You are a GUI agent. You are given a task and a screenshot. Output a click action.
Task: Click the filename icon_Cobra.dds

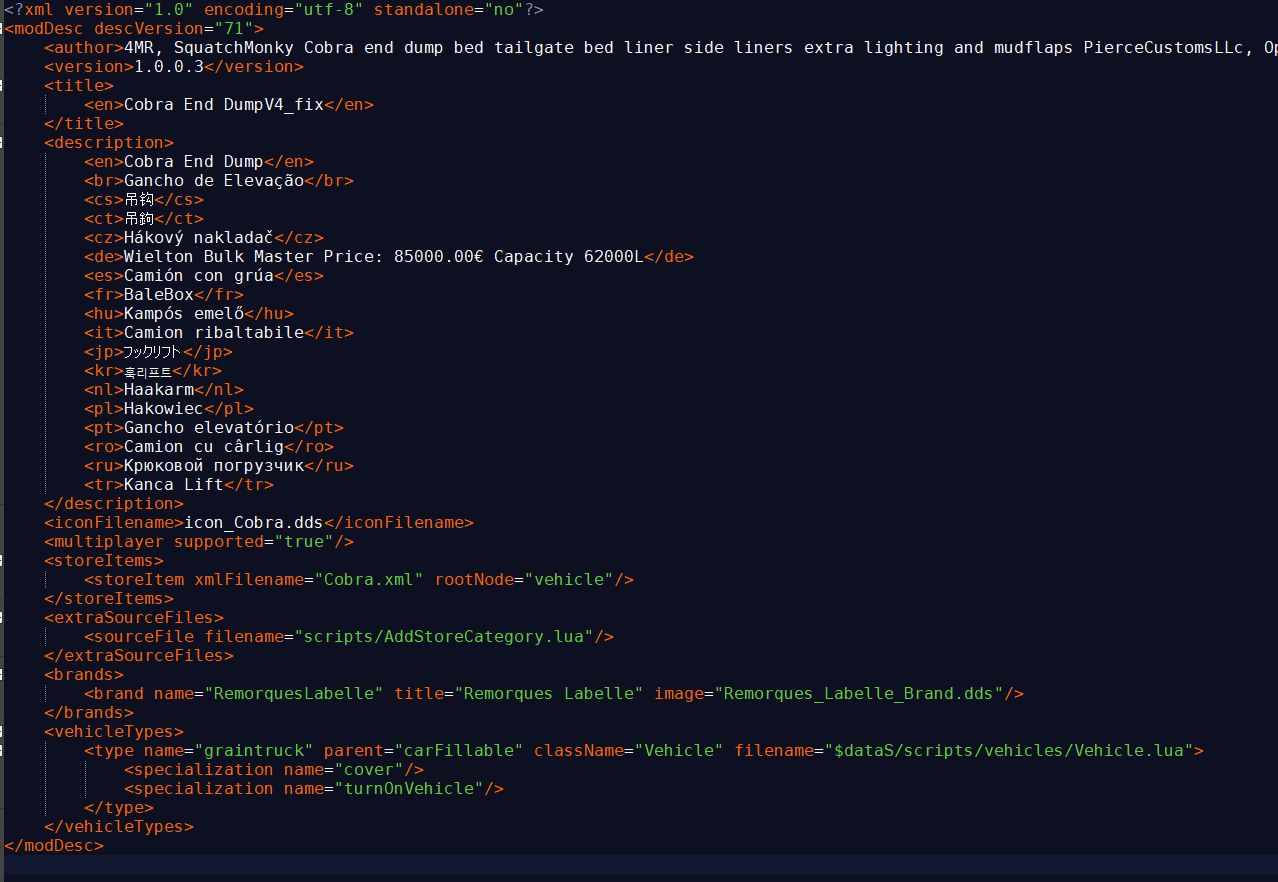click(254, 522)
